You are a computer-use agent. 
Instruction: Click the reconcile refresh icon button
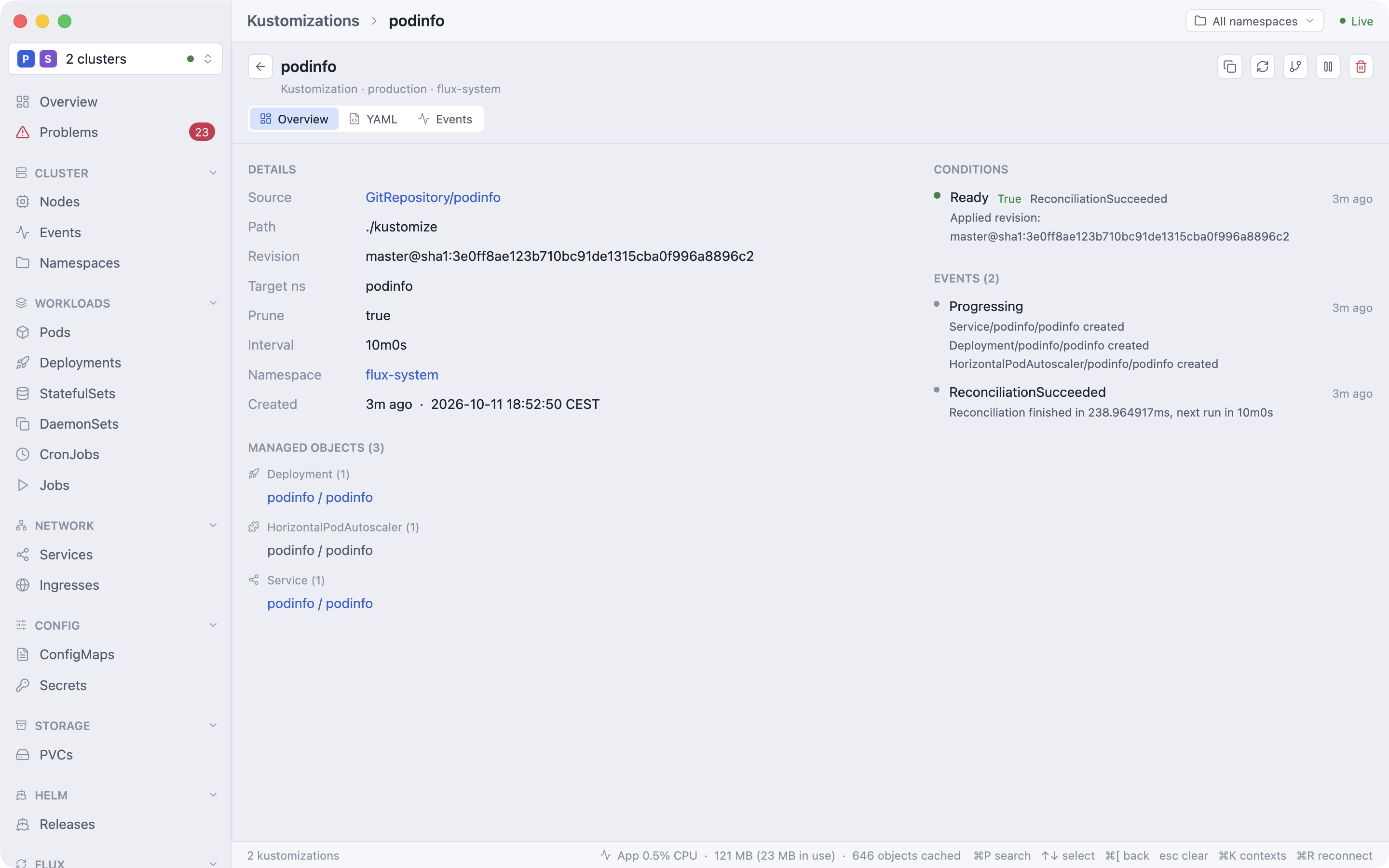coord(1262,67)
